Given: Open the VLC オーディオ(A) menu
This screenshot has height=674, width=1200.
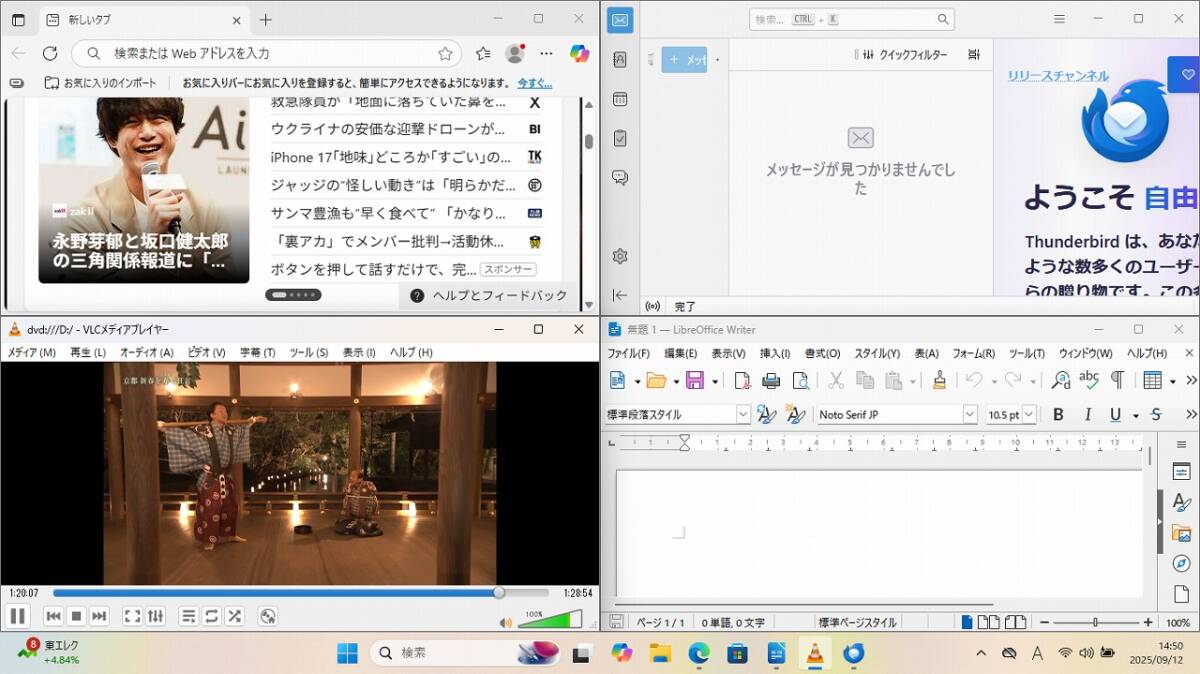Looking at the screenshot, I should pos(146,352).
